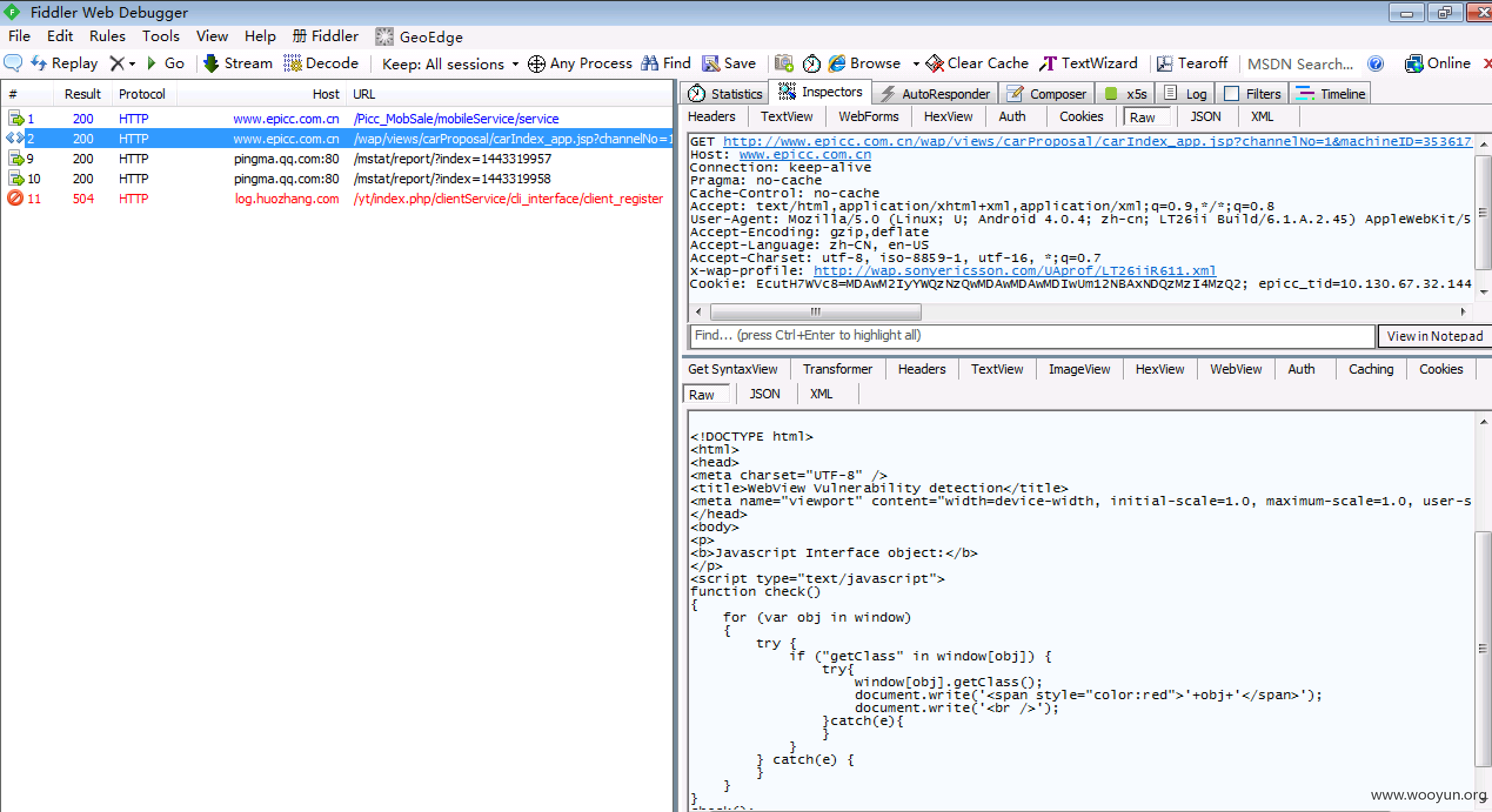Click the timer stopwatch toolbar icon
The image size is (1492, 812).
point(811,63)
